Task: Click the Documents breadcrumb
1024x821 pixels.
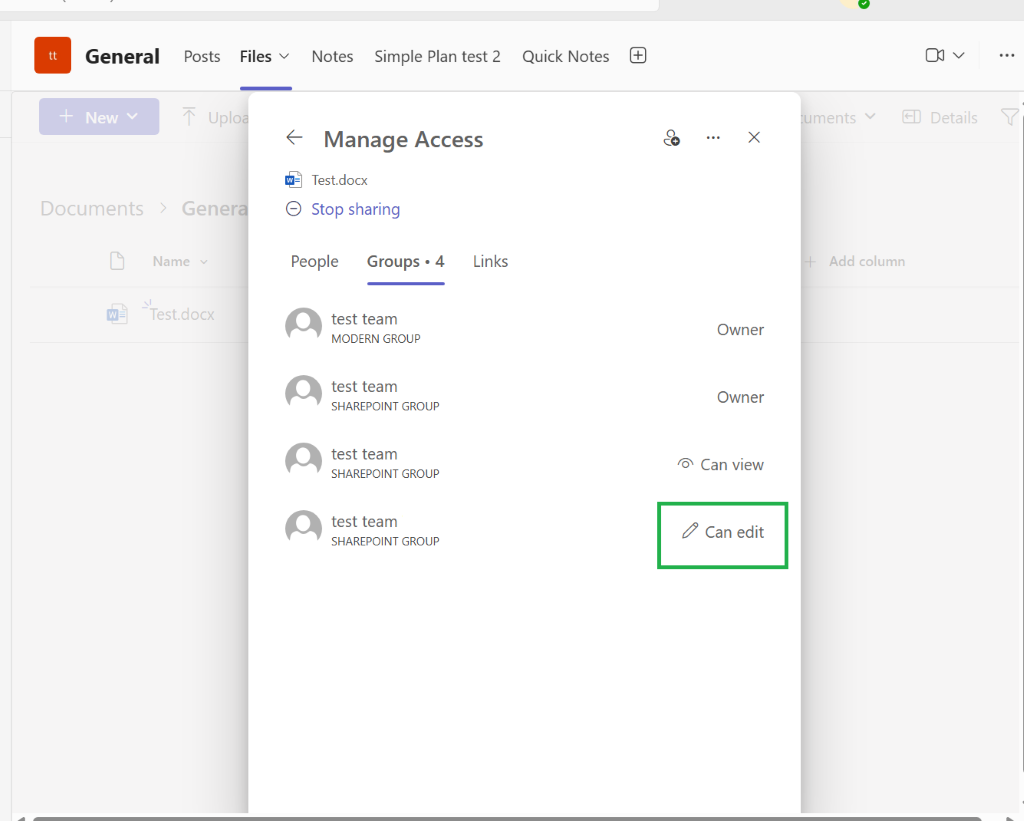Action: [92, 208]
